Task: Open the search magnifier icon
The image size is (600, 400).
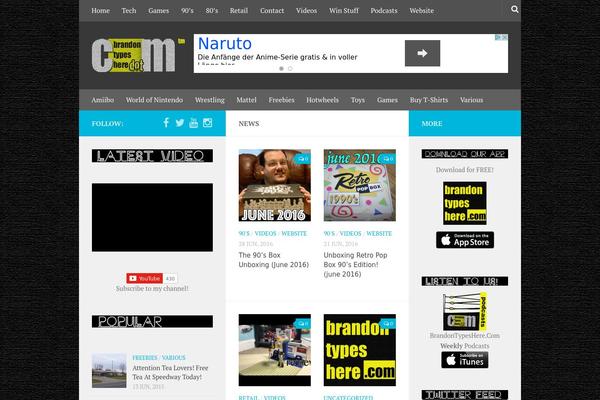Action: (x=515, y=9)
